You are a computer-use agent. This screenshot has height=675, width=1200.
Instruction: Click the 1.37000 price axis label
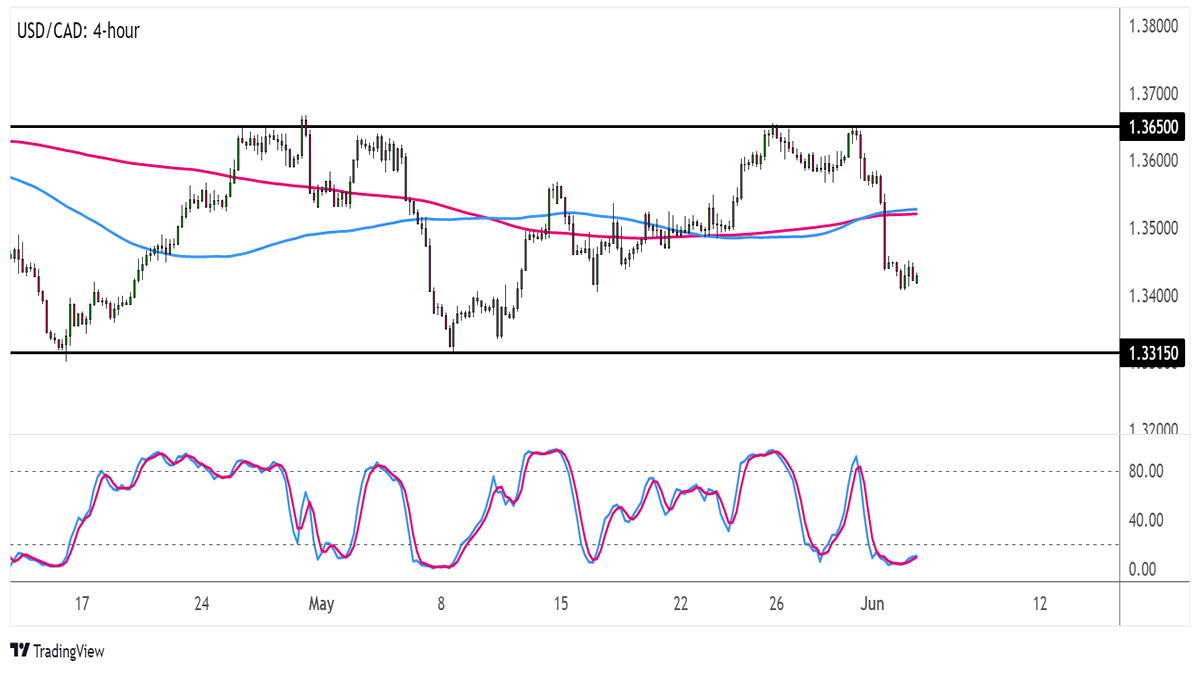(1156, 94)
